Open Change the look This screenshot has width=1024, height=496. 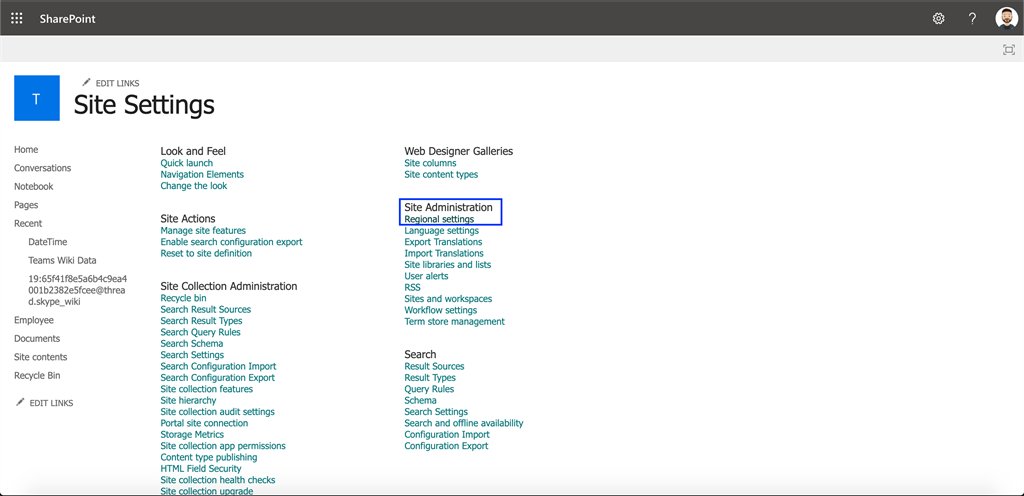pyautogui.click(x=194, y=185)
